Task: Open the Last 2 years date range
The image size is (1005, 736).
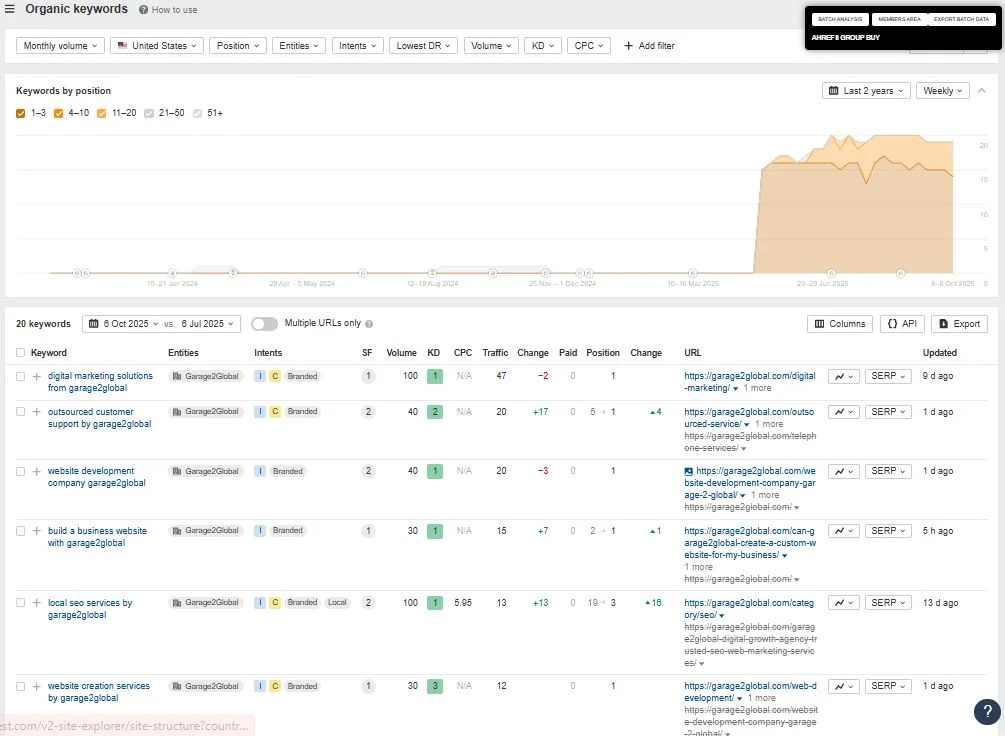Action: (x=866, y=90)
